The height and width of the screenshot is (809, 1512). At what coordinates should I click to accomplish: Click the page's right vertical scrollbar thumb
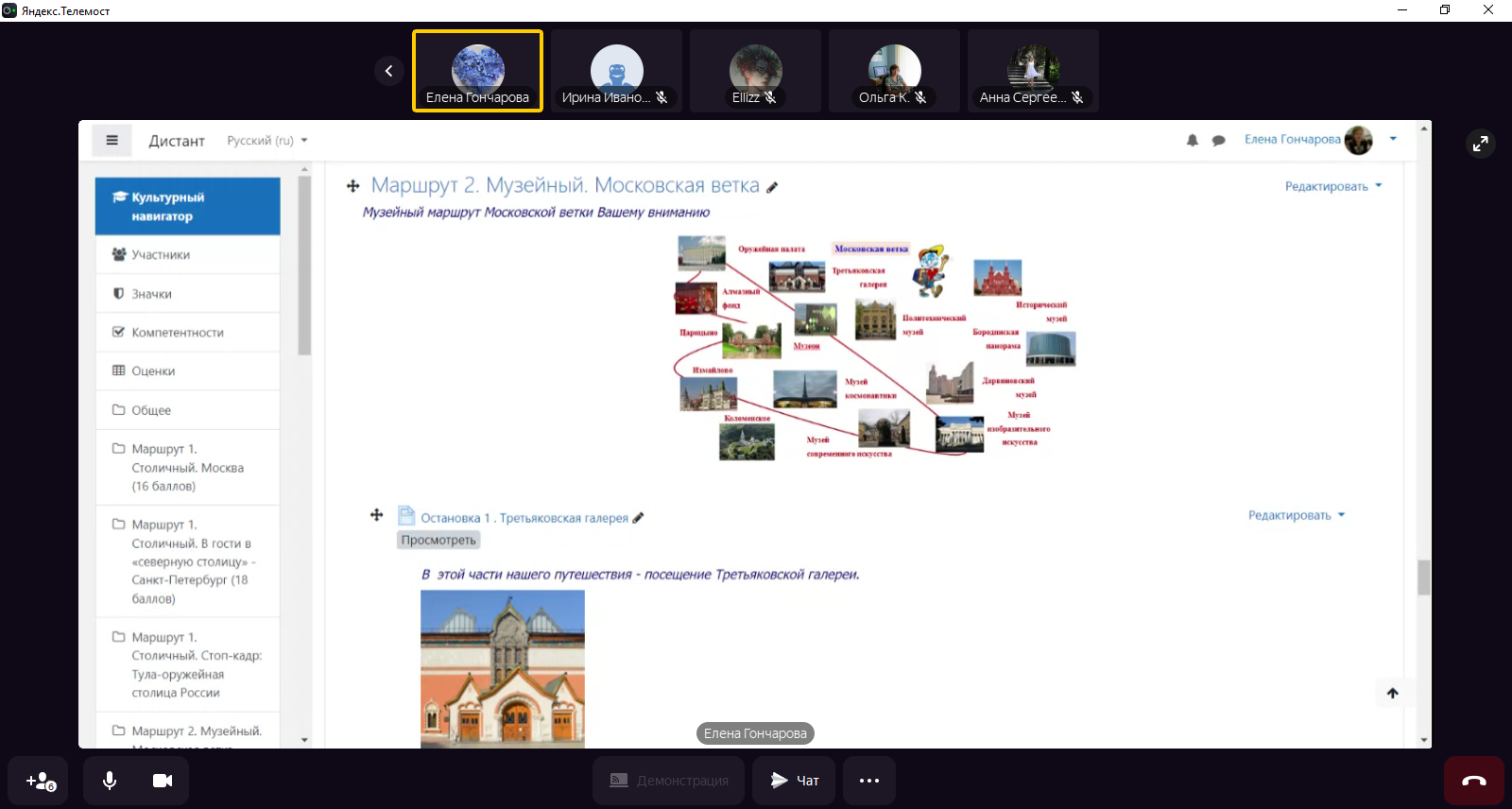click(1423, 577)
